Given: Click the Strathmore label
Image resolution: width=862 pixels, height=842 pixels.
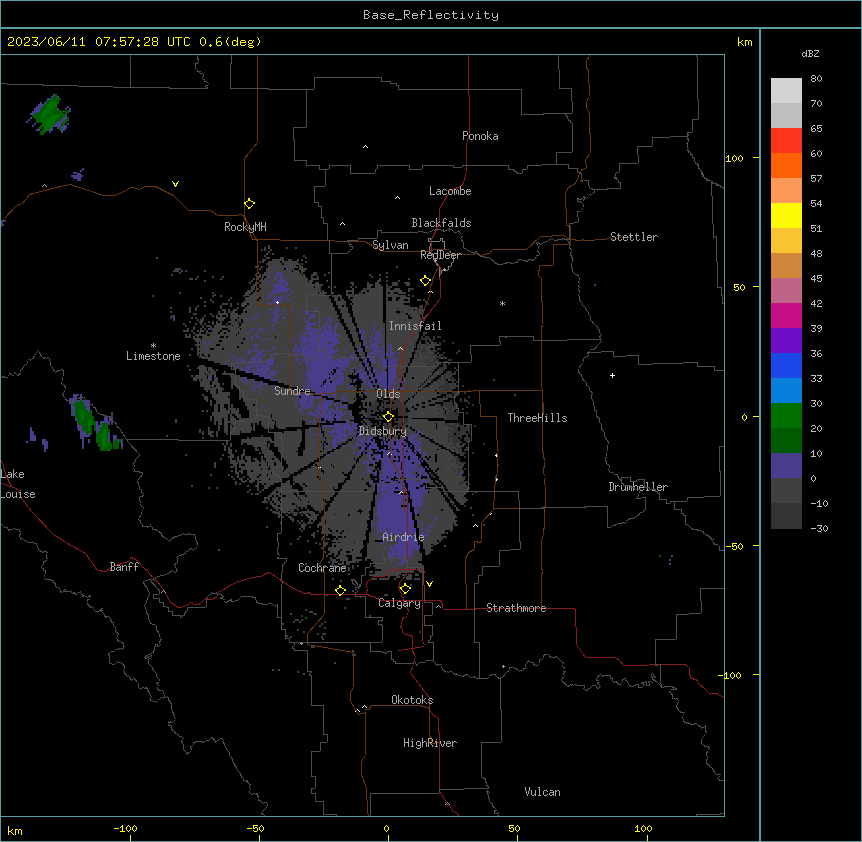Looking at the screenshot, I should (516, 608).
